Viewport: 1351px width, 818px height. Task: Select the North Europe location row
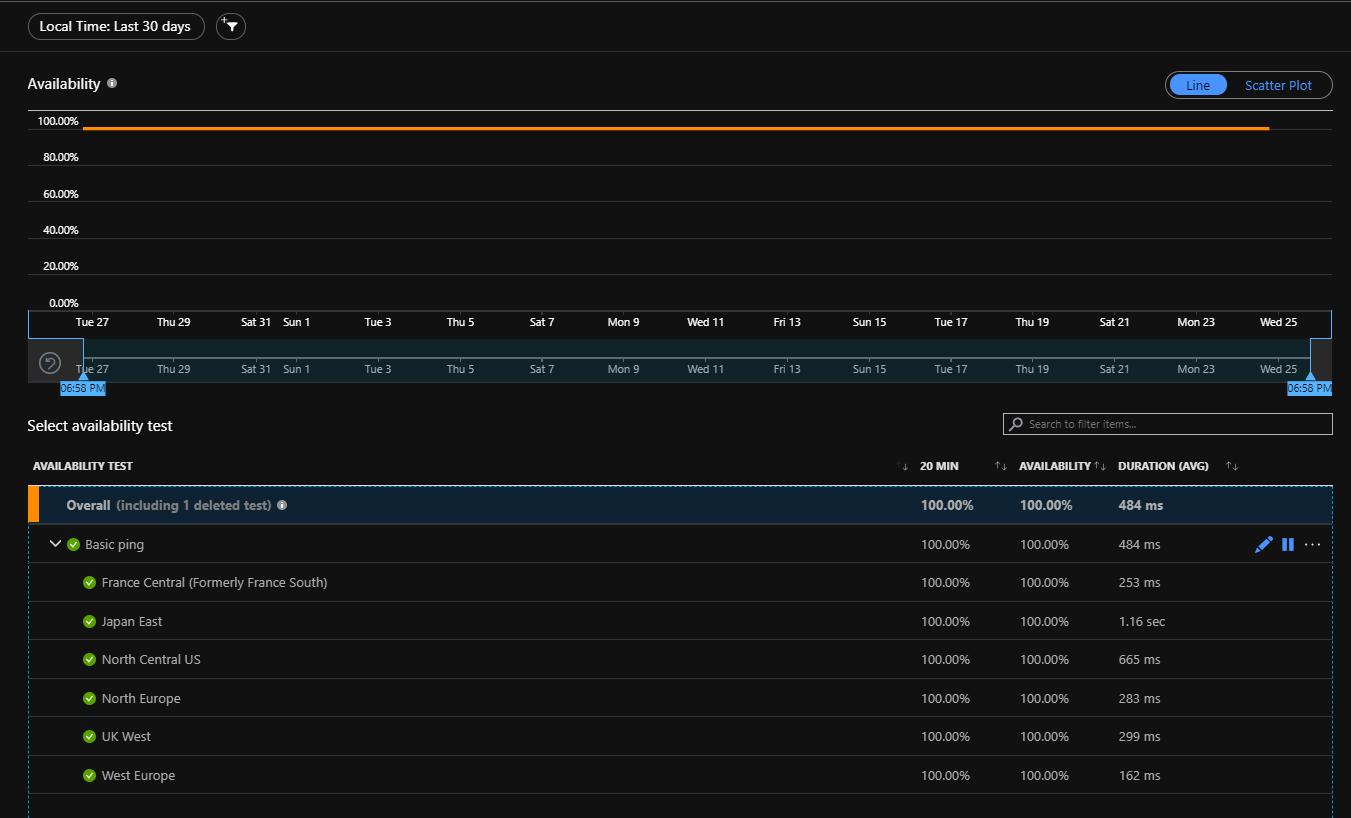tap(680, 698)
